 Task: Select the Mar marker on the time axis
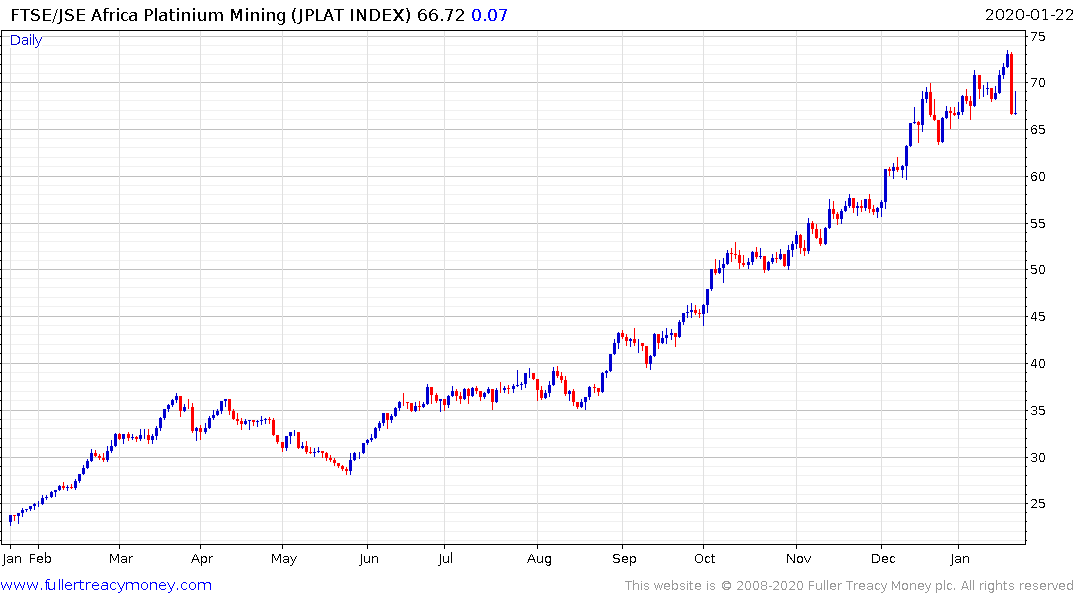pos(120,558)
